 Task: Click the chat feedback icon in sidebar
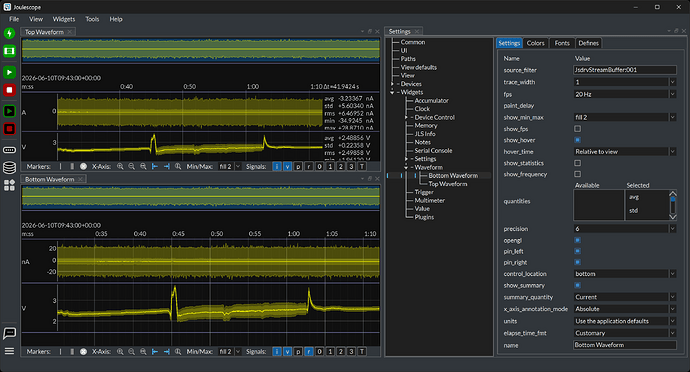[9, 333]
